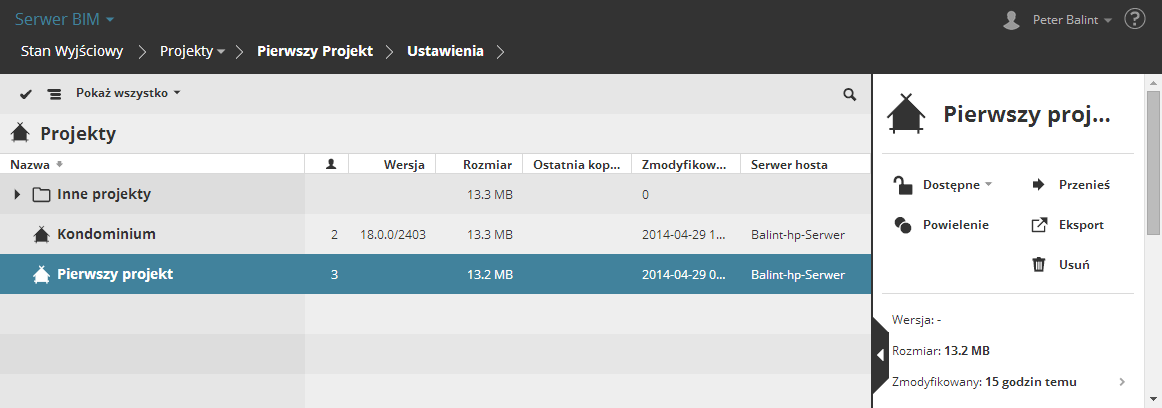Viewport: 1162px width, 408px height.
Task: Click the list view icon in toolbar
Action: click(x=54, y=94)
